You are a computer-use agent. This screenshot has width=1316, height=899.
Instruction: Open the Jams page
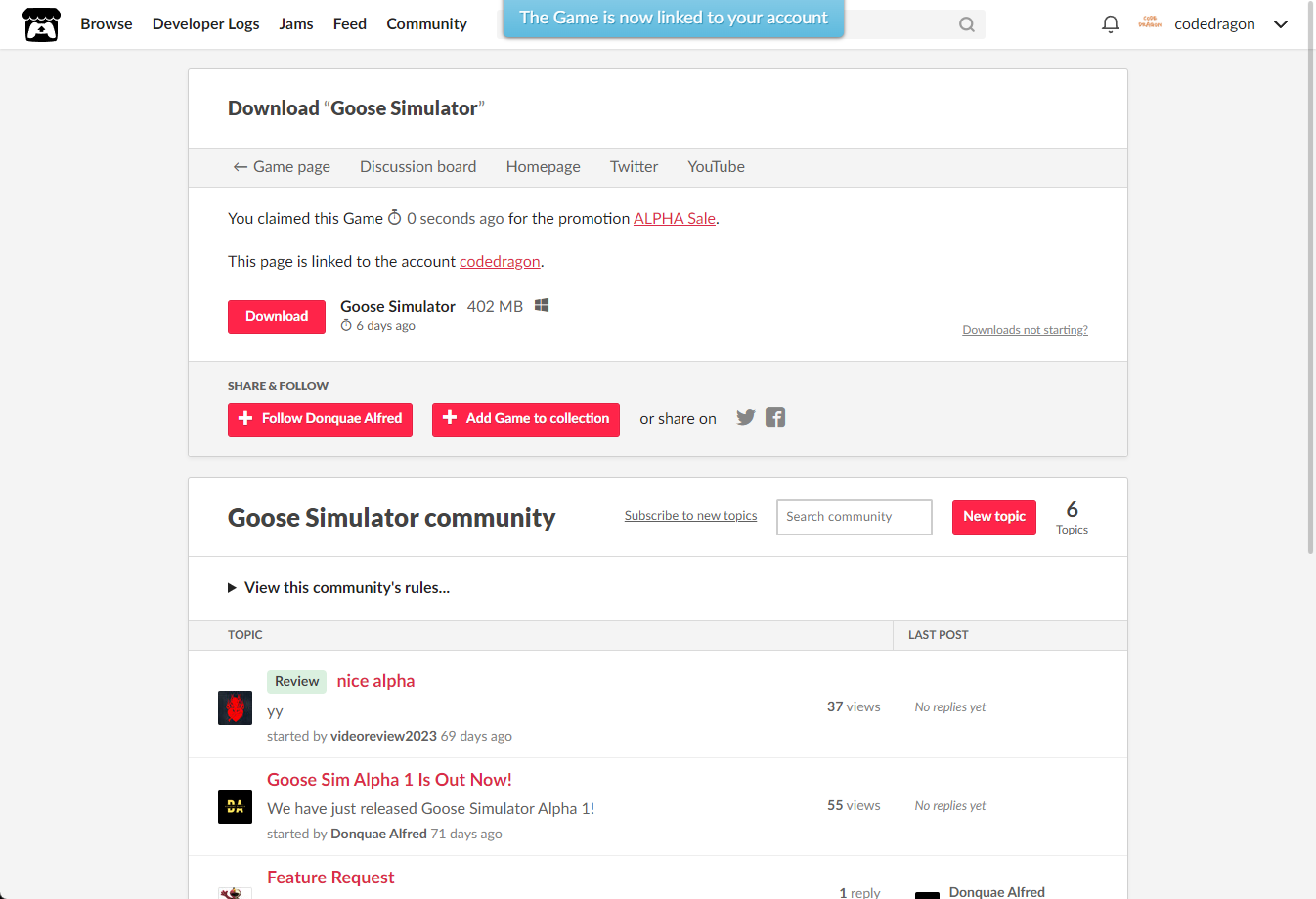[296, 23]
